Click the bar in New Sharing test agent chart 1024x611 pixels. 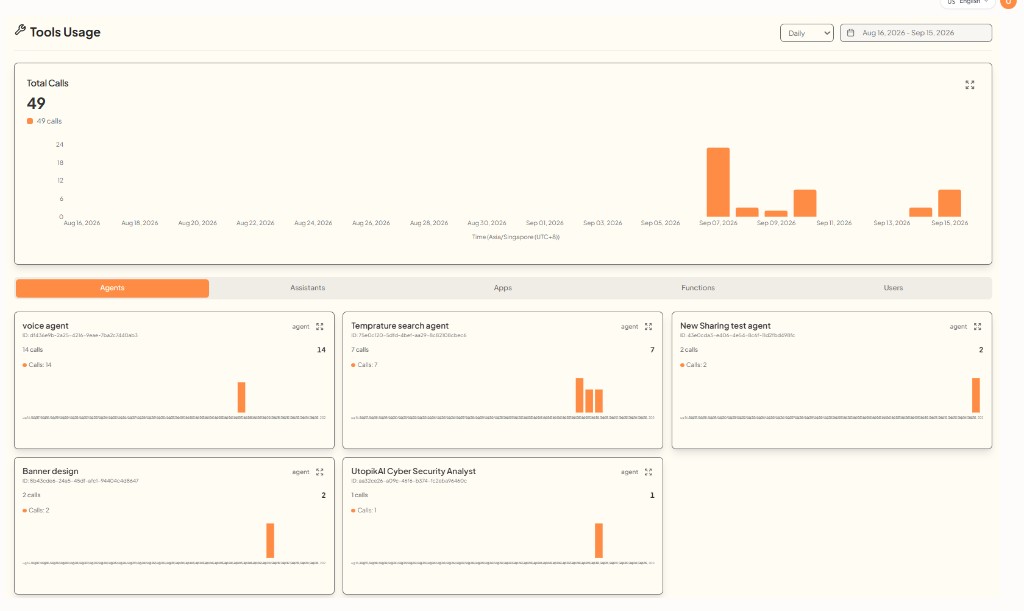pyautogui.click(x=976, y=396)
